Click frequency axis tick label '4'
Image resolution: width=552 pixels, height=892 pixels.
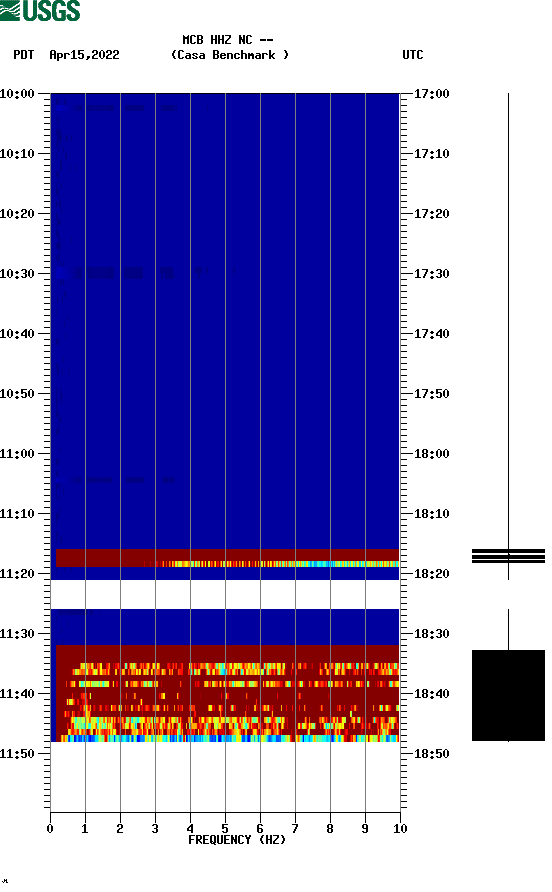click(190, 828)
